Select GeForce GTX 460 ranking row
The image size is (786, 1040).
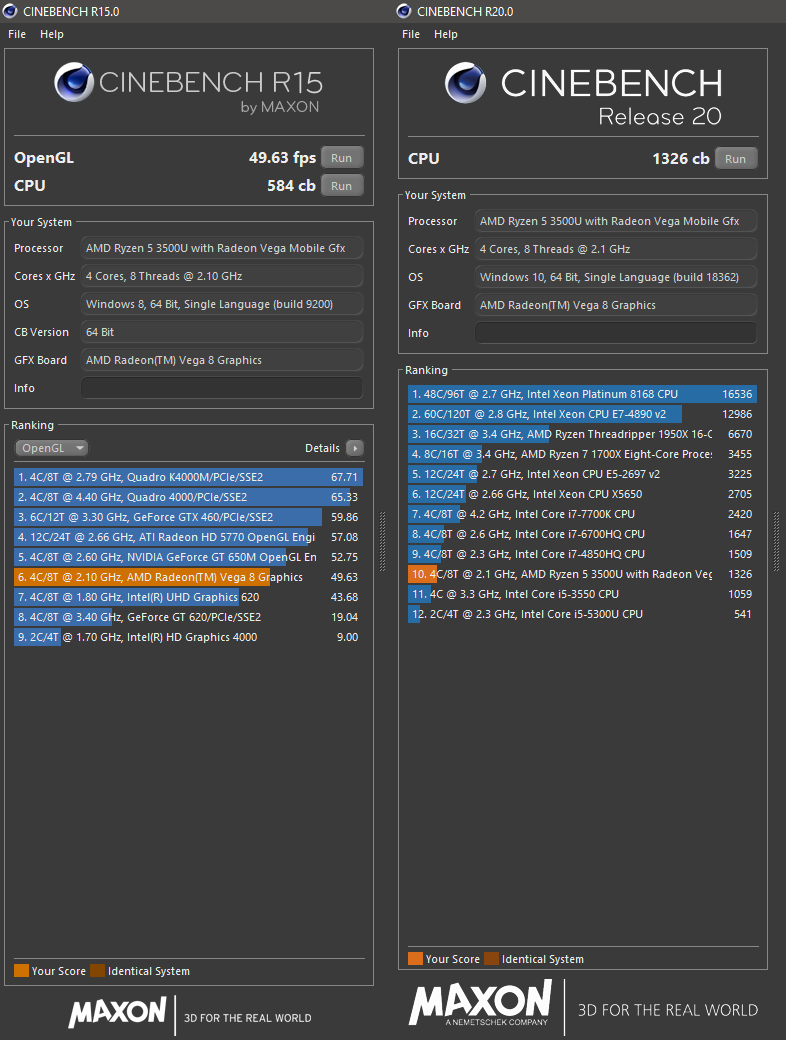[x=188, y=517]
